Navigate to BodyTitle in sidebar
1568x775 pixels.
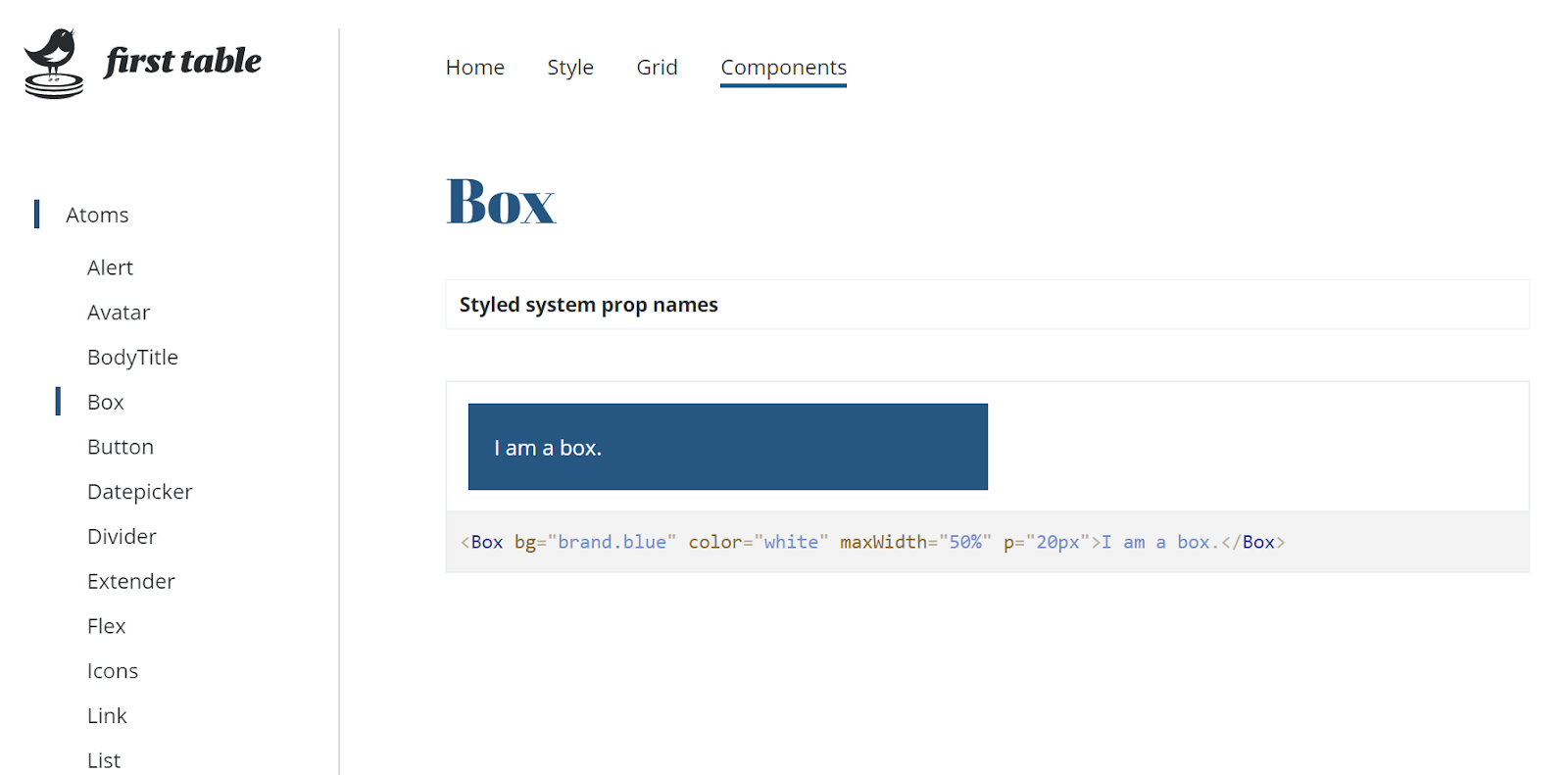pos(132,358)
